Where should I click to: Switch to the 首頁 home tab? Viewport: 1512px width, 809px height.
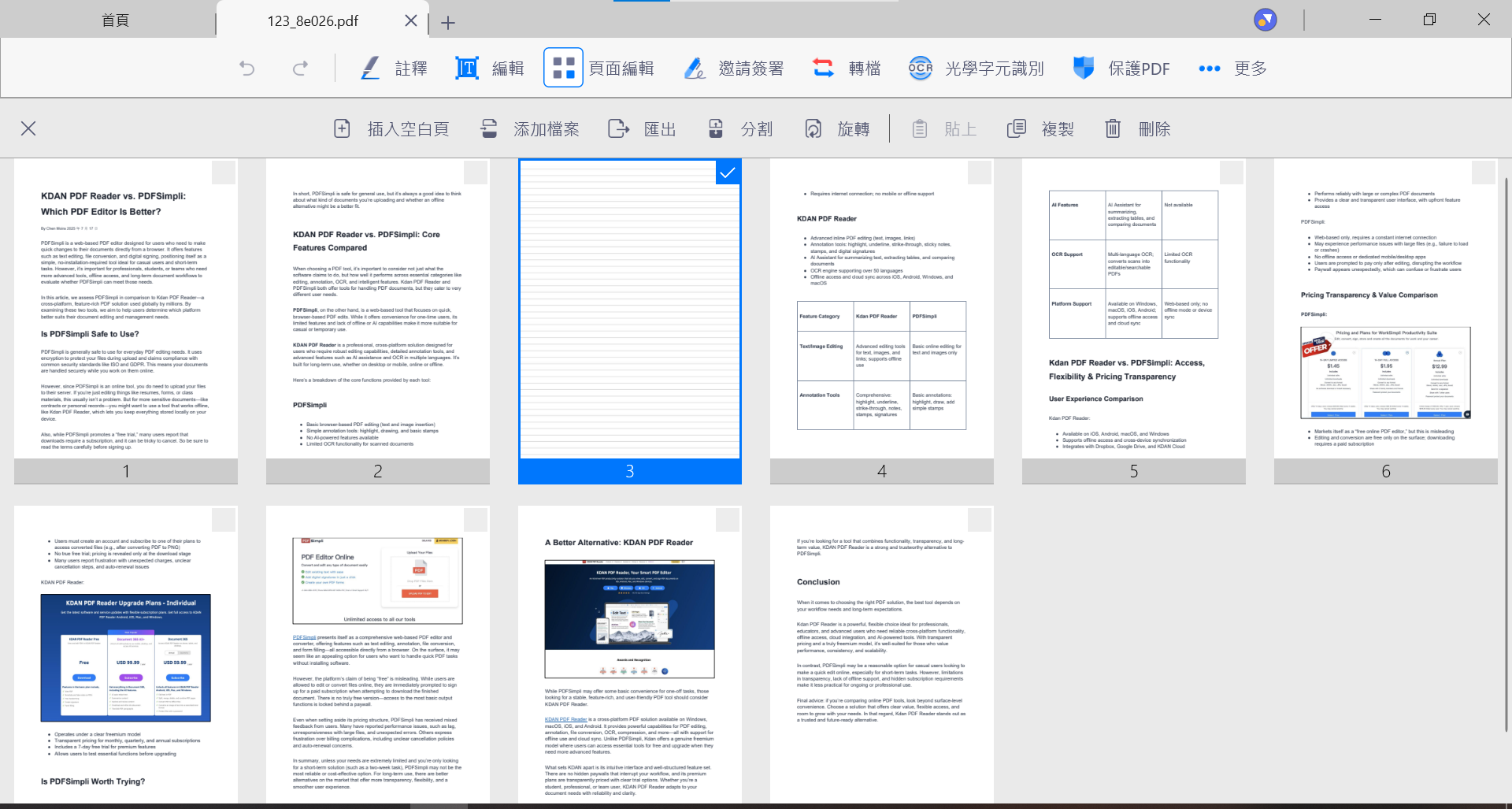click(x=115, y=20)
